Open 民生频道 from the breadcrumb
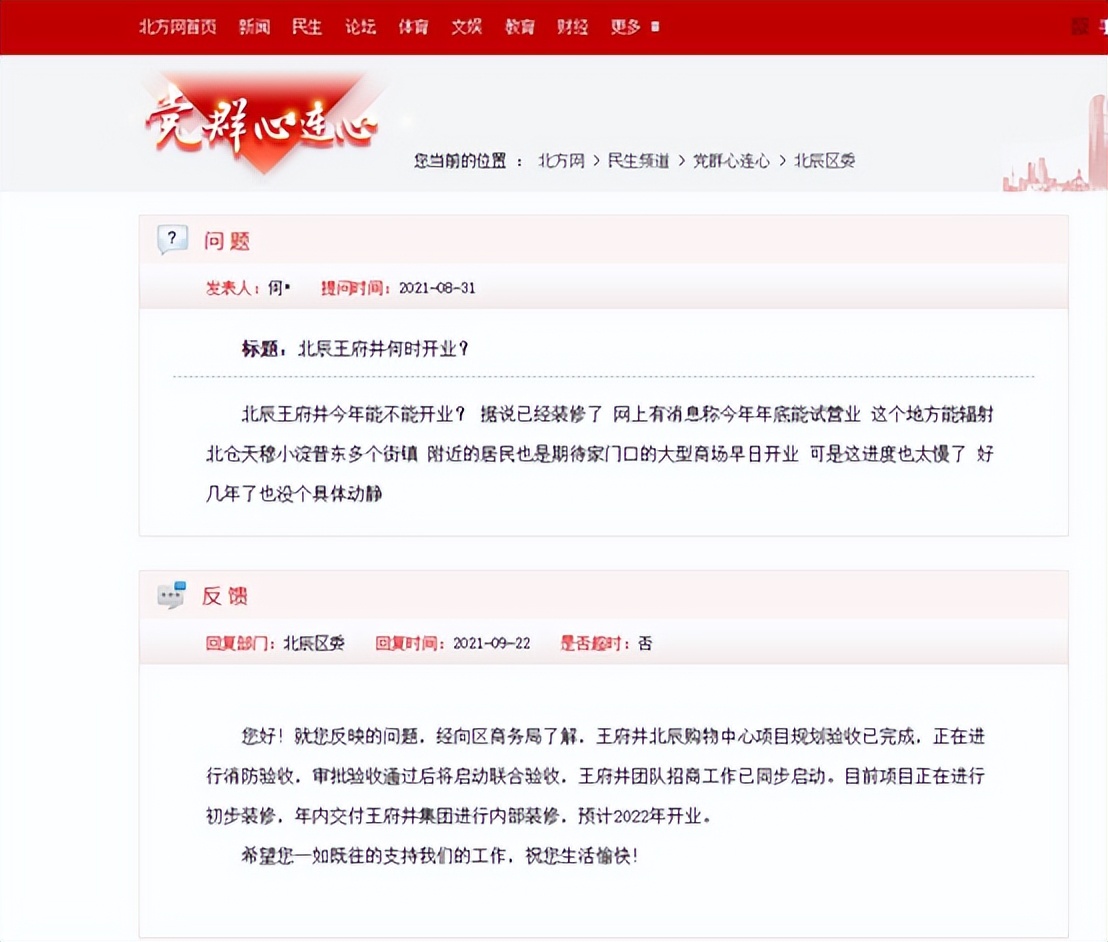1108x942 pixels. (x=640, y=161)
